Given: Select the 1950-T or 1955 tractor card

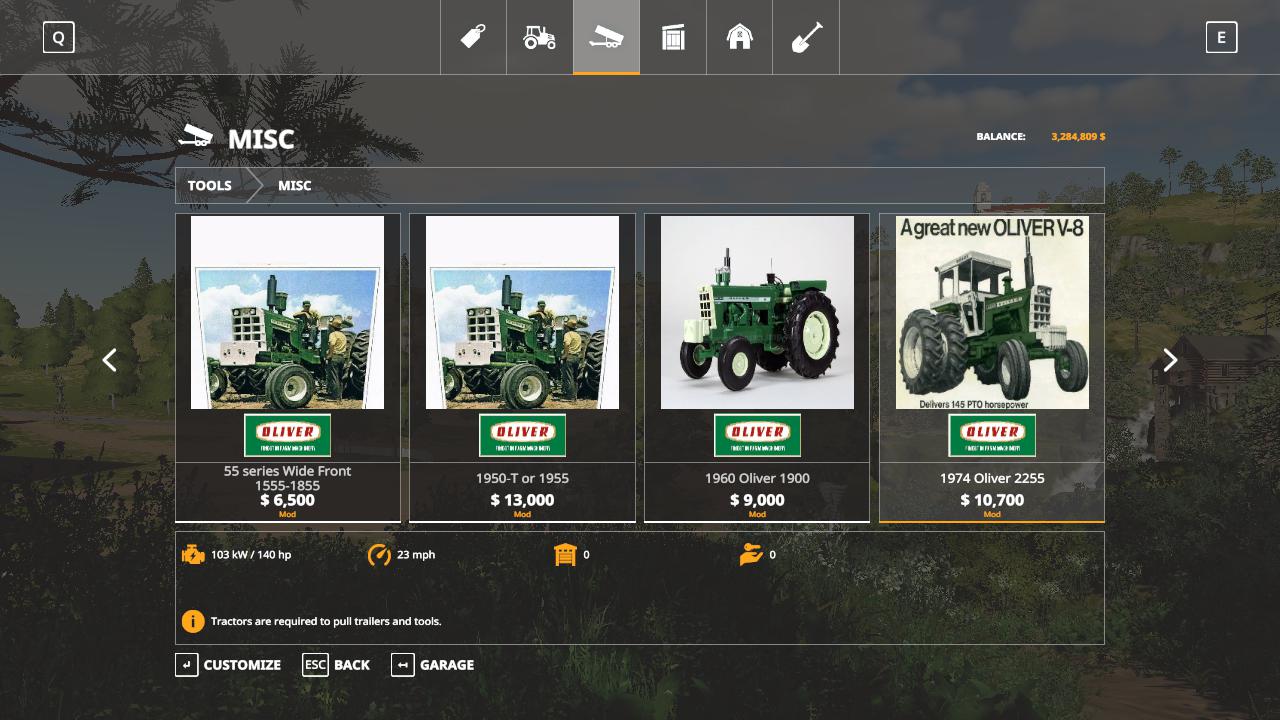Looking at the screenshot, I should [522, 367].
